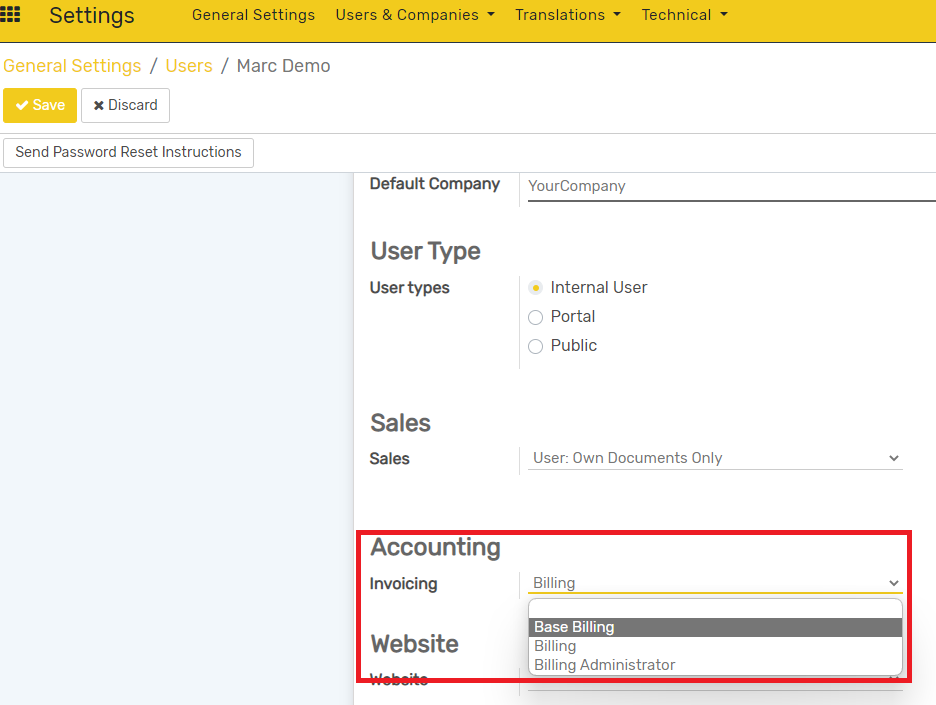Image resolution: width=936 pixels, height=705 pixels.
Task: Open the Users breadcrumb link
Action: [x=189, y=65]
